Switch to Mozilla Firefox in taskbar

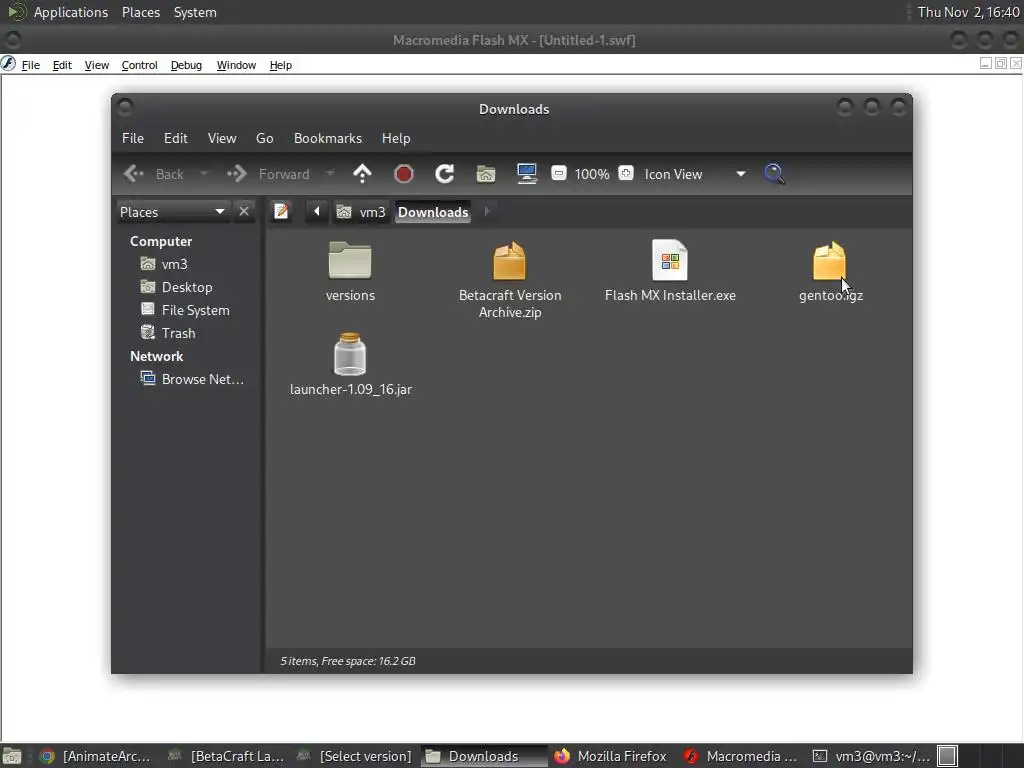pos(611,756)
